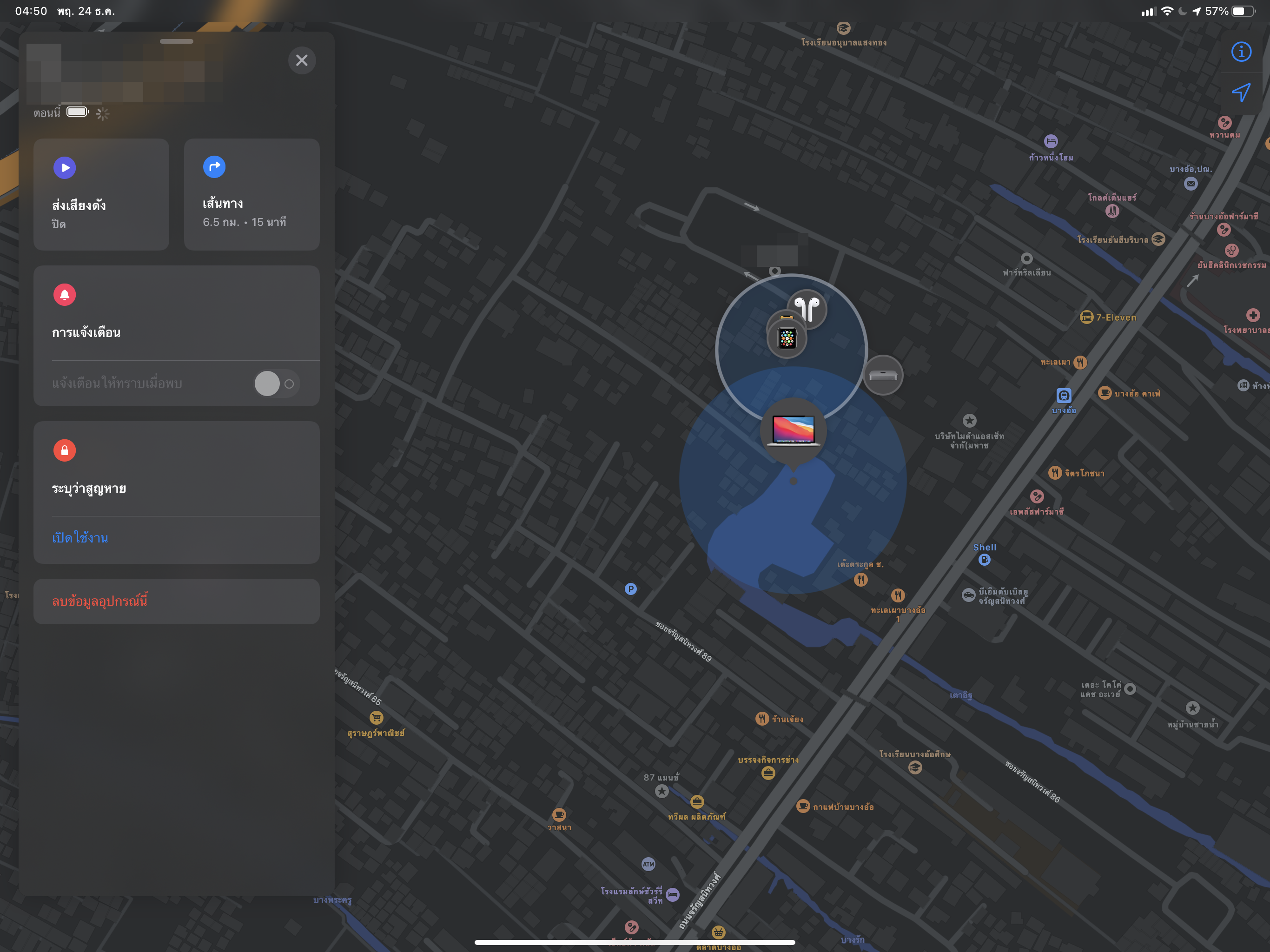Tap the ทะเลเผา restaurant pin
Viewport: 1270px width, 952px height.
[x=1080, y=362]
